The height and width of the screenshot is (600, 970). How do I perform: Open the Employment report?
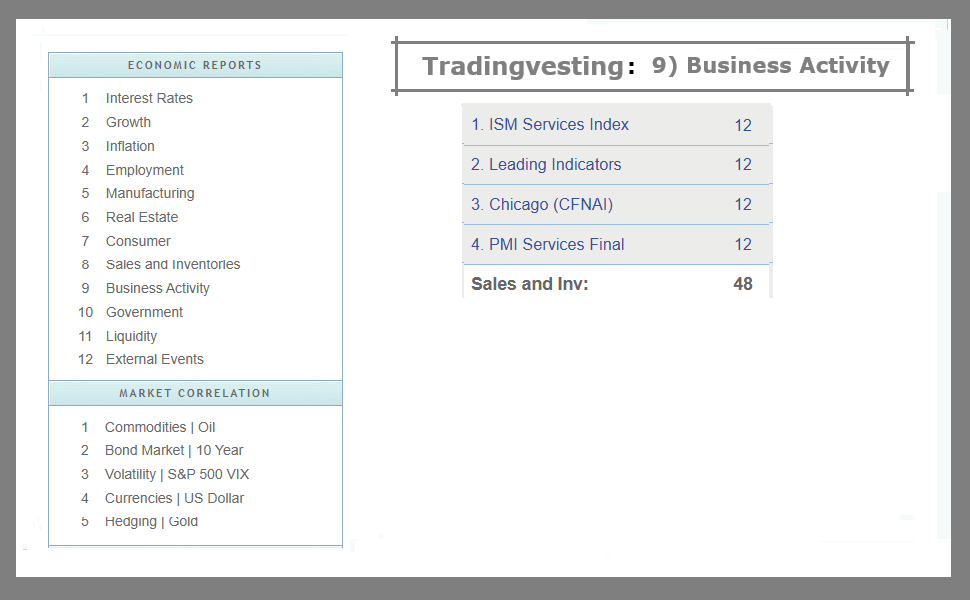point(144,170)
